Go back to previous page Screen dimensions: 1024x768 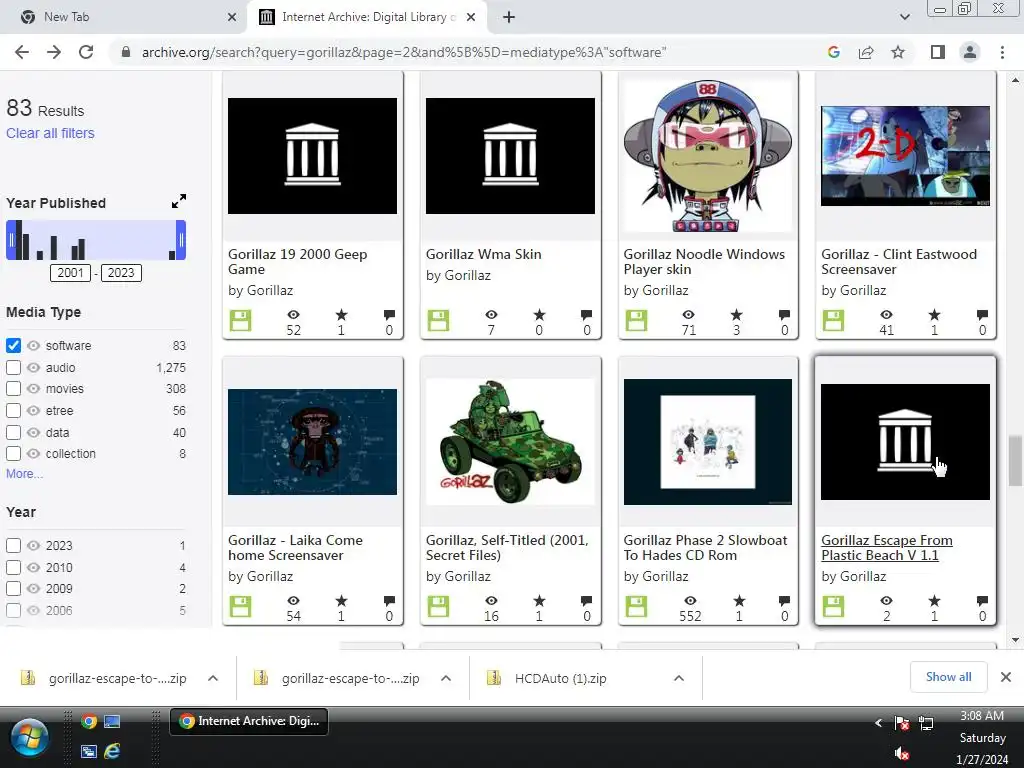22,52
